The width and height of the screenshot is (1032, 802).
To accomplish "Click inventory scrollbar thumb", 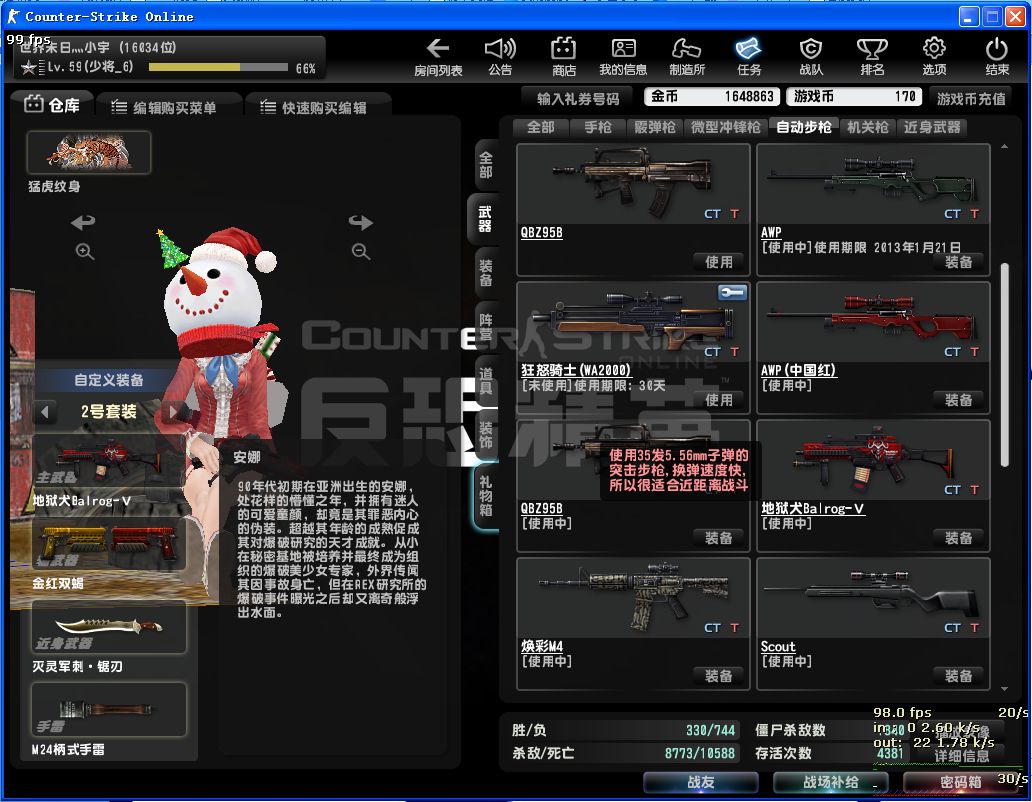I will tap(1004, 365).
